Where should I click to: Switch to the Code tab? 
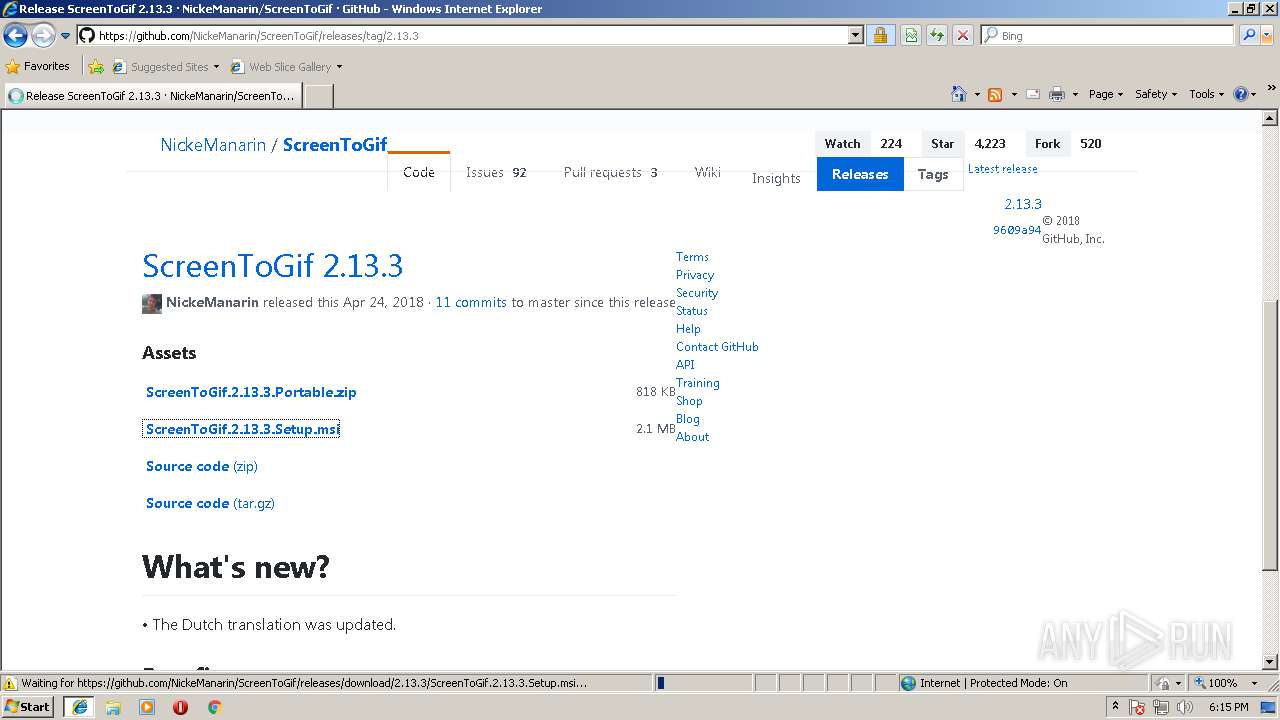tap(419, 172)
